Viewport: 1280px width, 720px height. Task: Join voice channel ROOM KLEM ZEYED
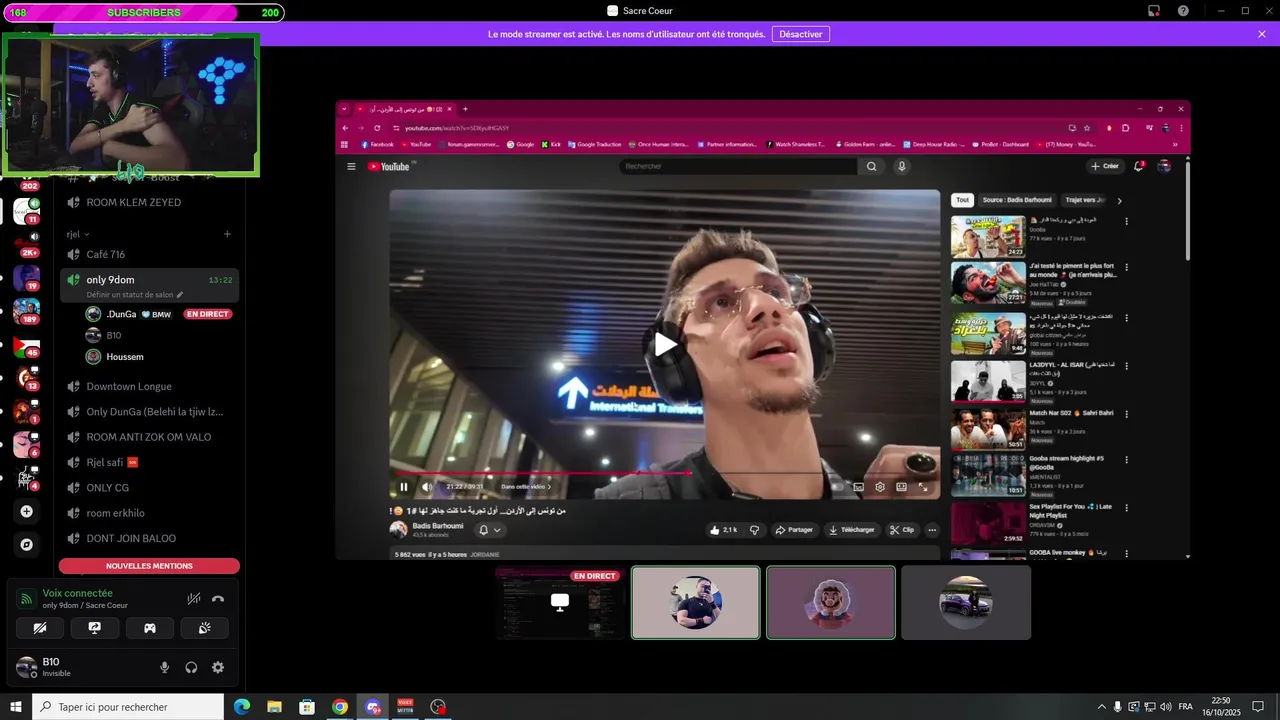coord(149,202)
